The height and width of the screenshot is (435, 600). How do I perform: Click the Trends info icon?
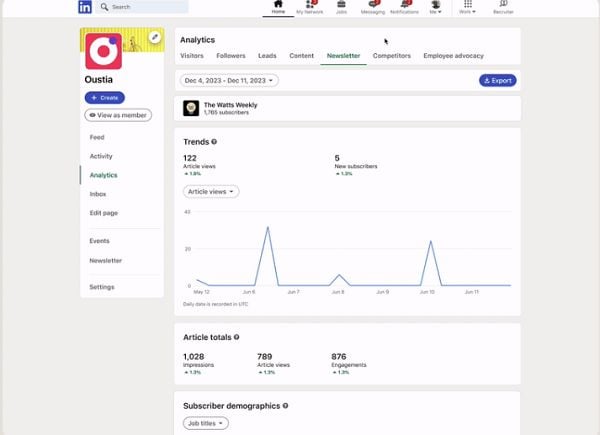(x=214, y=142)
